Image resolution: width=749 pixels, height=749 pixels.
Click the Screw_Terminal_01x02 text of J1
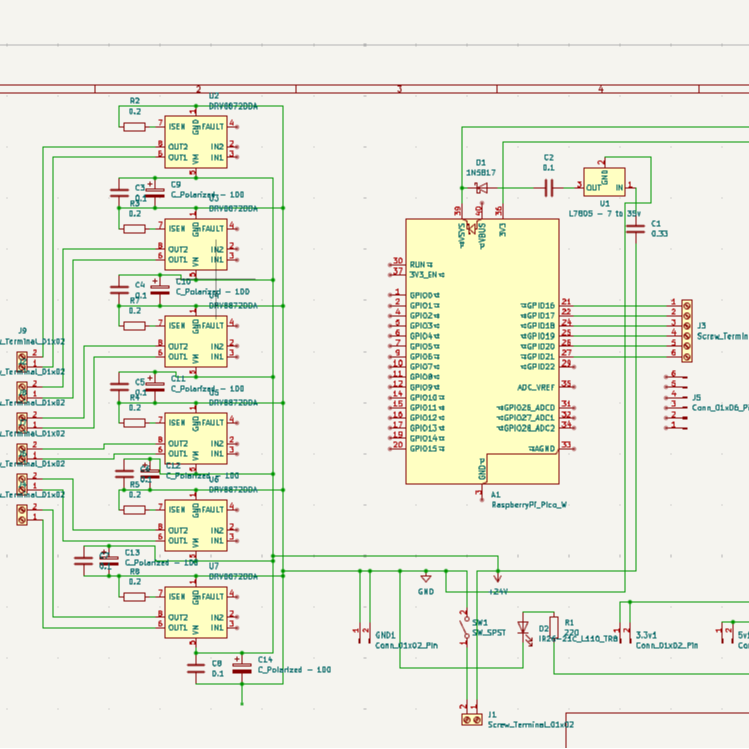click(531, 725)
